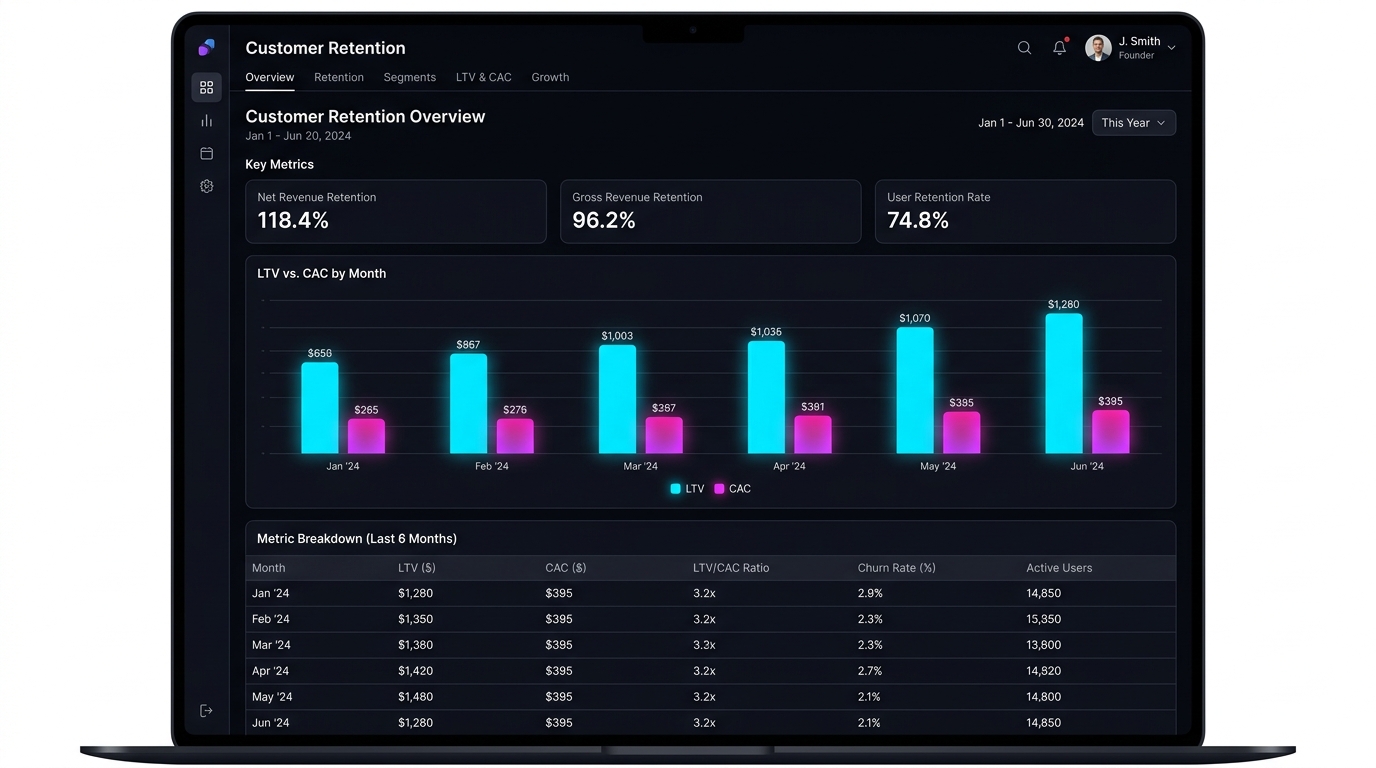The height and width of the screenshot is (768, 1376).
Task: Sort by the Churn Rate (%) column header
Action: coord(897,568)
